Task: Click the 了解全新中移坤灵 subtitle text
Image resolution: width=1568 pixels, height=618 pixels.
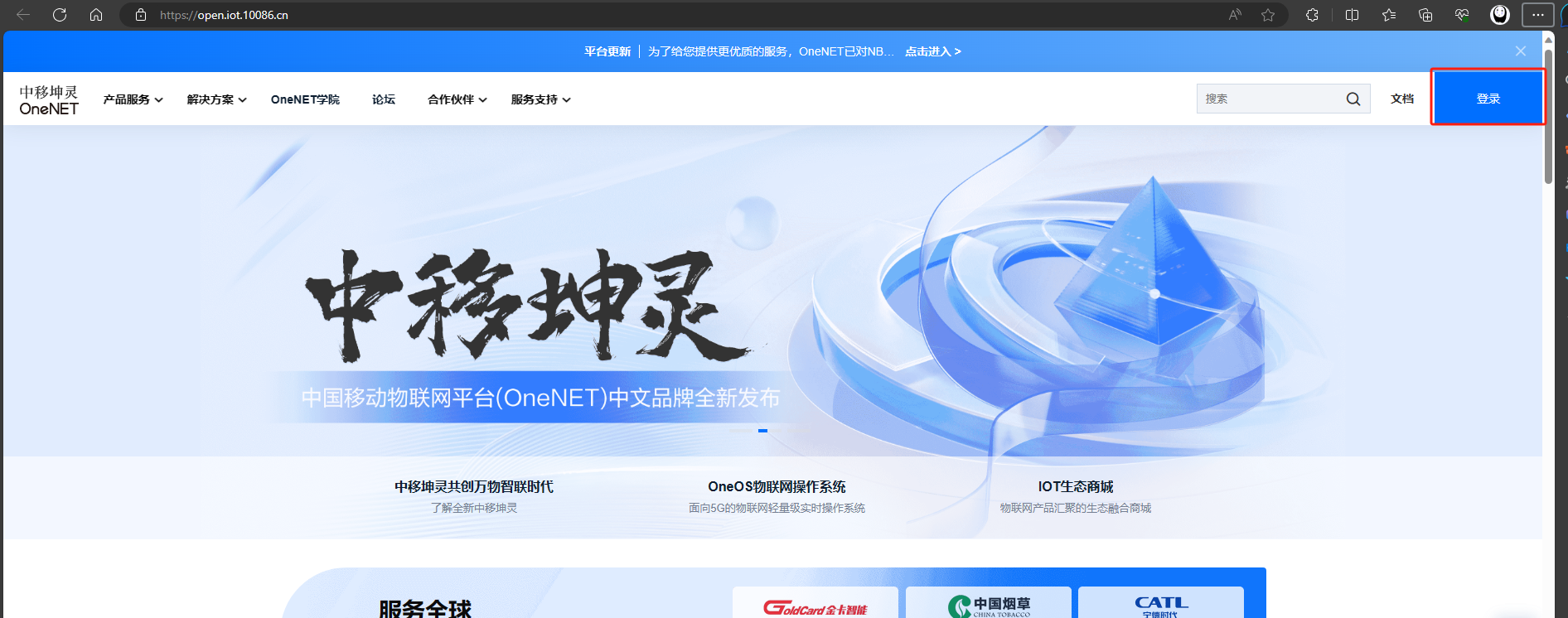Action: coord(474,508)
